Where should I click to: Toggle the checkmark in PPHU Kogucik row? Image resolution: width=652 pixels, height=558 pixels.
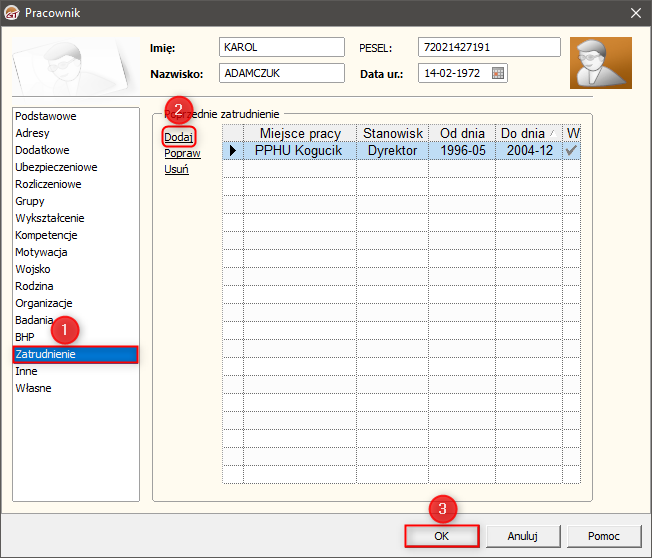pyautogui.click(x=571, y=151)
